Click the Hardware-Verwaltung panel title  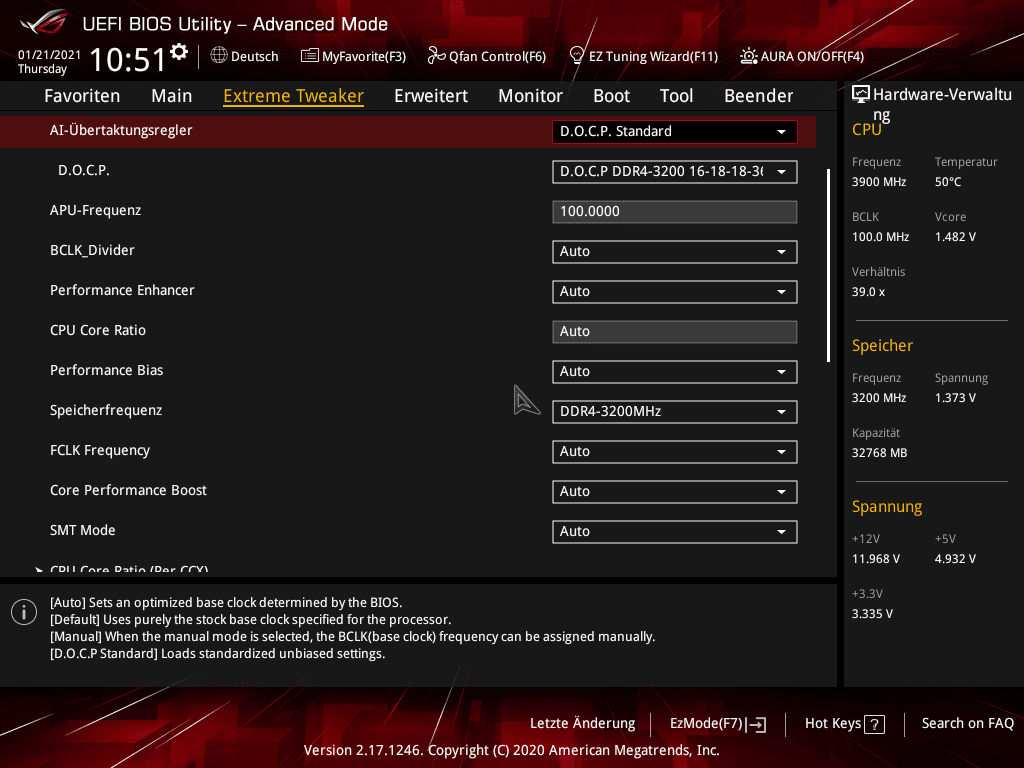coord(942,104)
